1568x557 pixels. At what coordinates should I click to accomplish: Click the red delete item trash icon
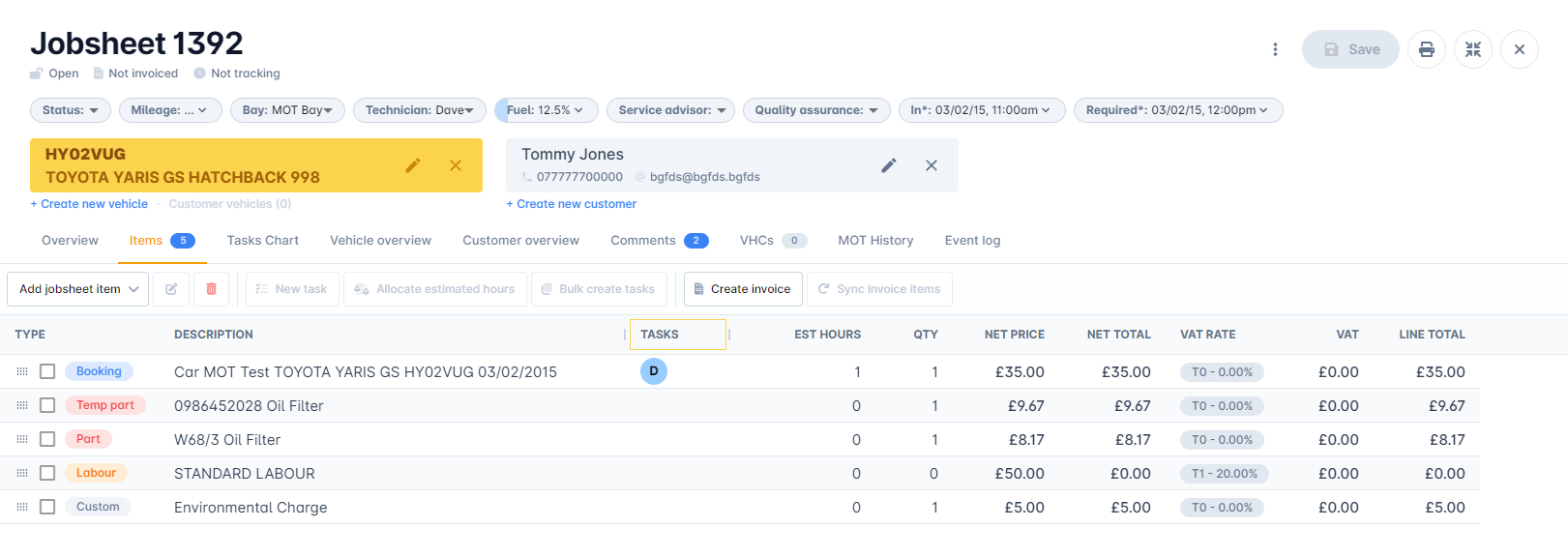click(x=211, y=289)
